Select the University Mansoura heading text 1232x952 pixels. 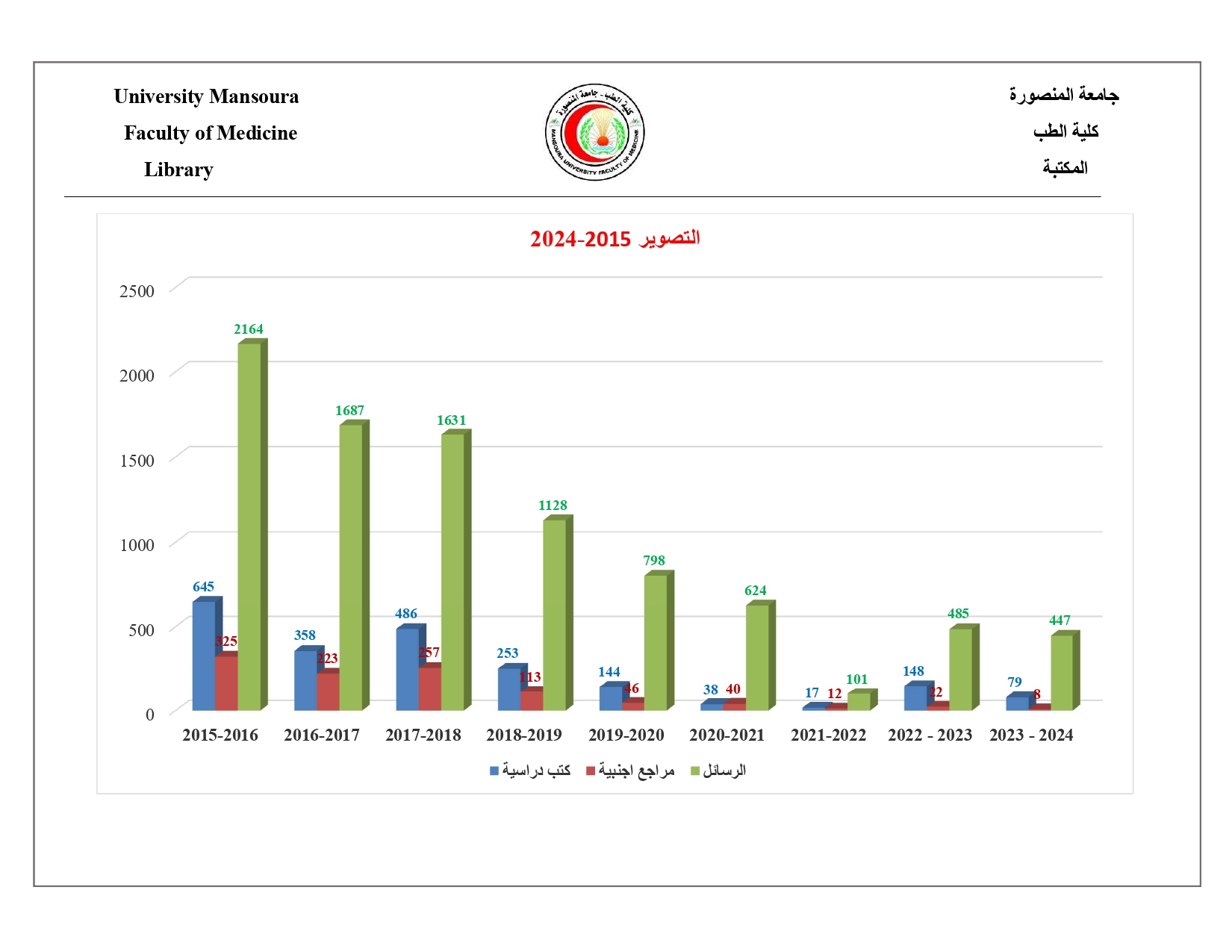tap(206, 96)
